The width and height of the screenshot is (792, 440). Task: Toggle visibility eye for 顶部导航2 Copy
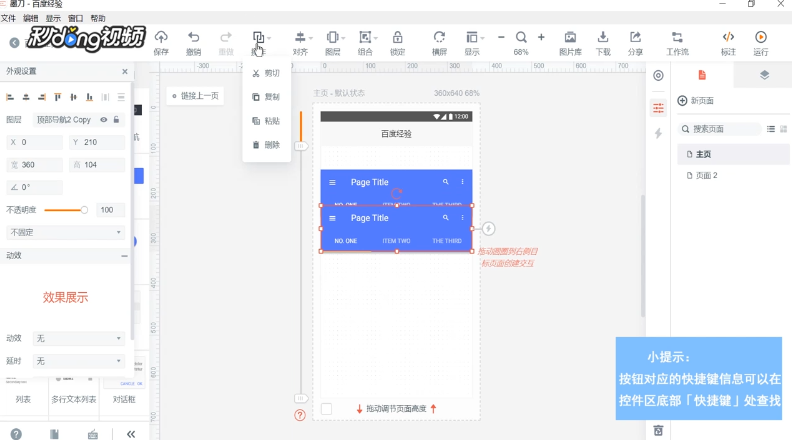104,120
